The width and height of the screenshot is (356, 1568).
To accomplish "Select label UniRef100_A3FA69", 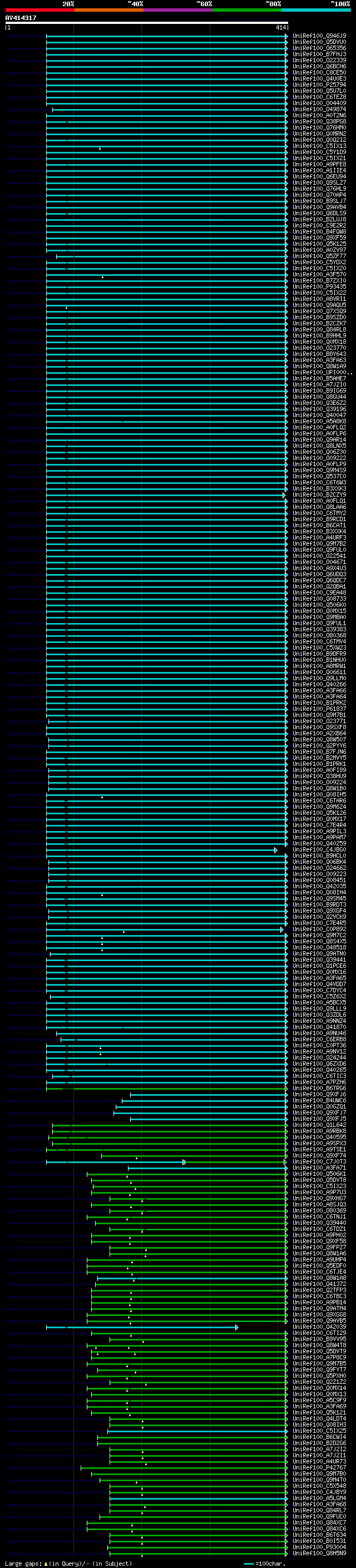I will tap(319, 1406).
